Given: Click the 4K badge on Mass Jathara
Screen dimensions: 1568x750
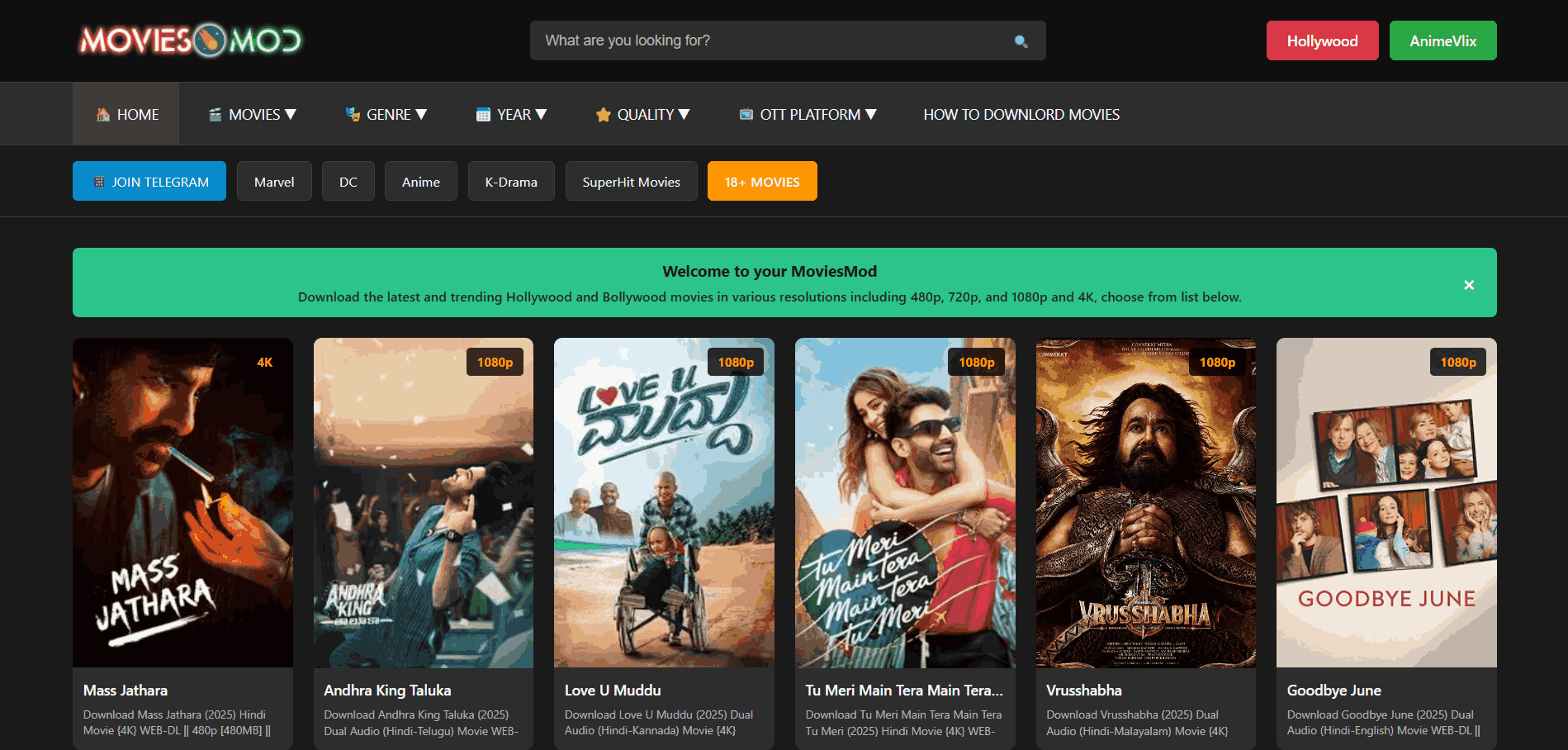Looking at the screenshot, I should point(264,363).
